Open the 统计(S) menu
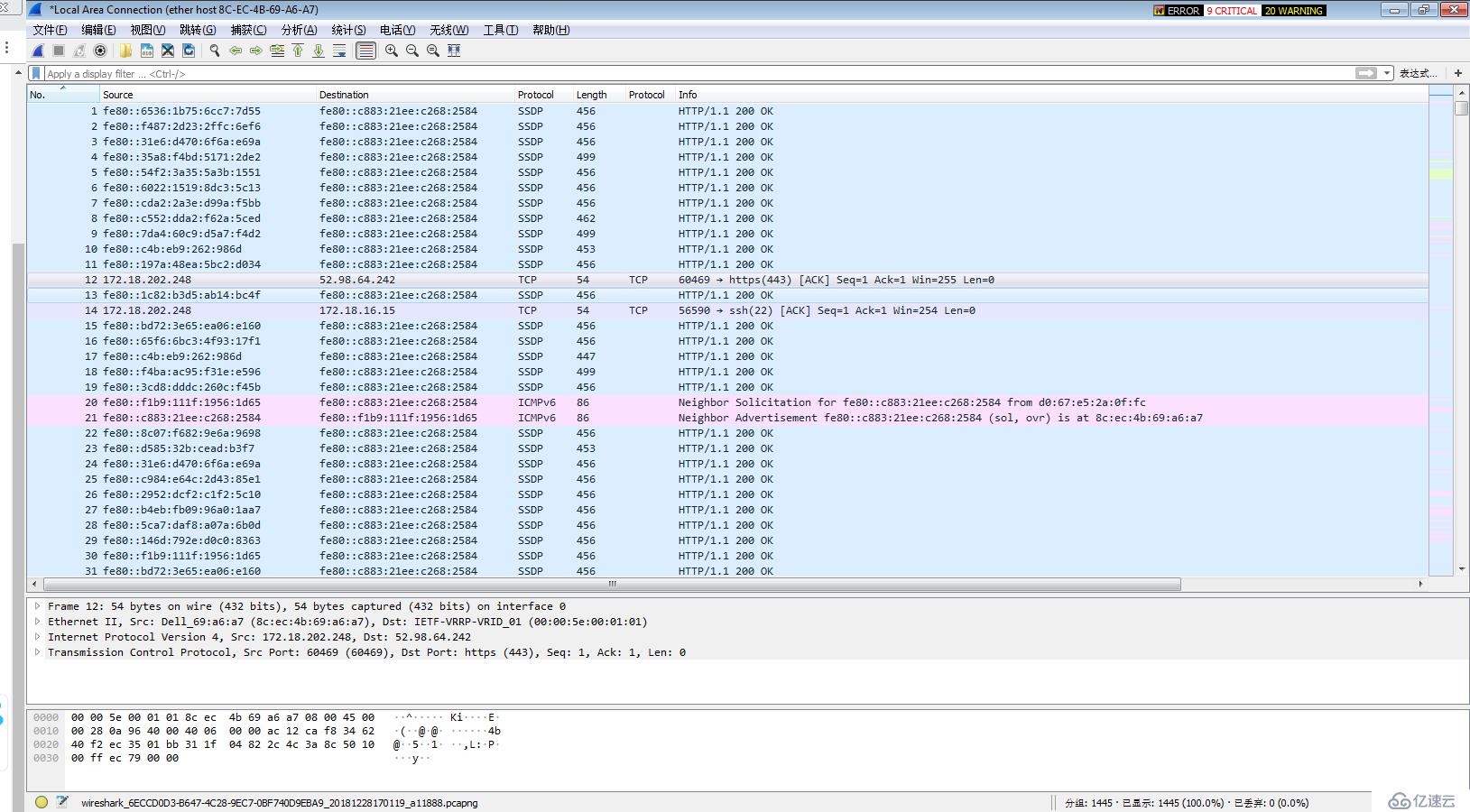Screen dimensions: 1470x812 click(x=348, y=30)
